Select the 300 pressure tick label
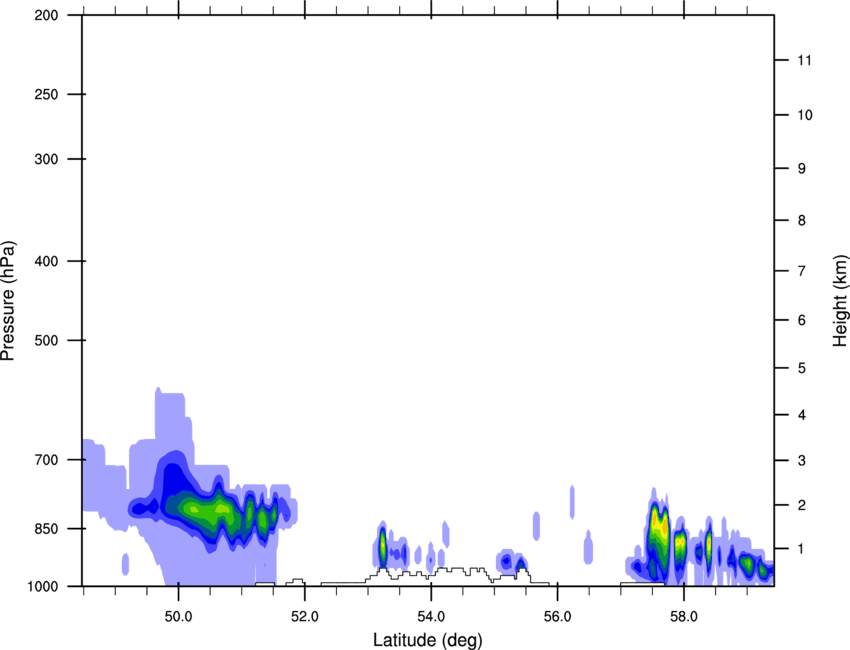Viewport: 850px width, 650px height. pyautogui.click(x=47, y=159)
